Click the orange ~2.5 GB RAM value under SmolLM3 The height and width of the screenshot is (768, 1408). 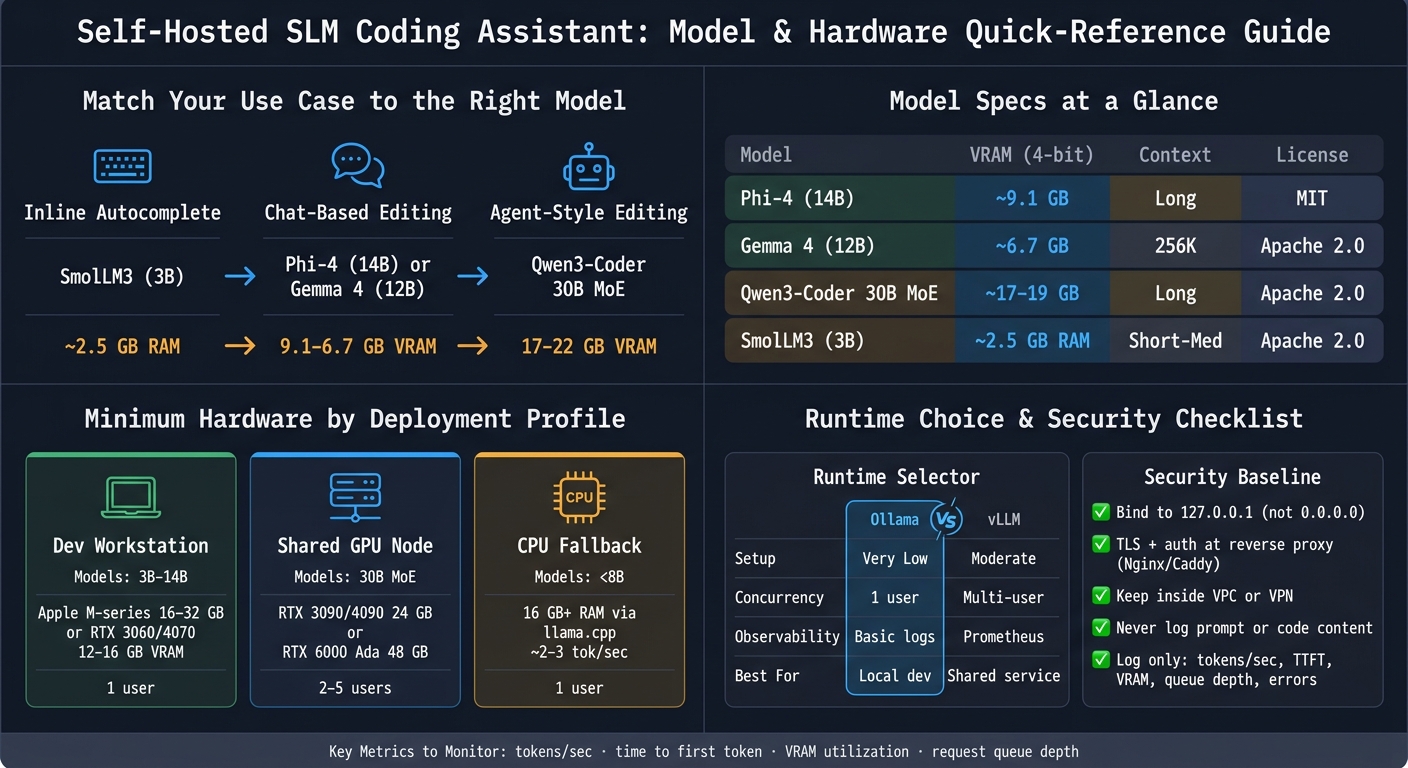(x=122, y=346)
